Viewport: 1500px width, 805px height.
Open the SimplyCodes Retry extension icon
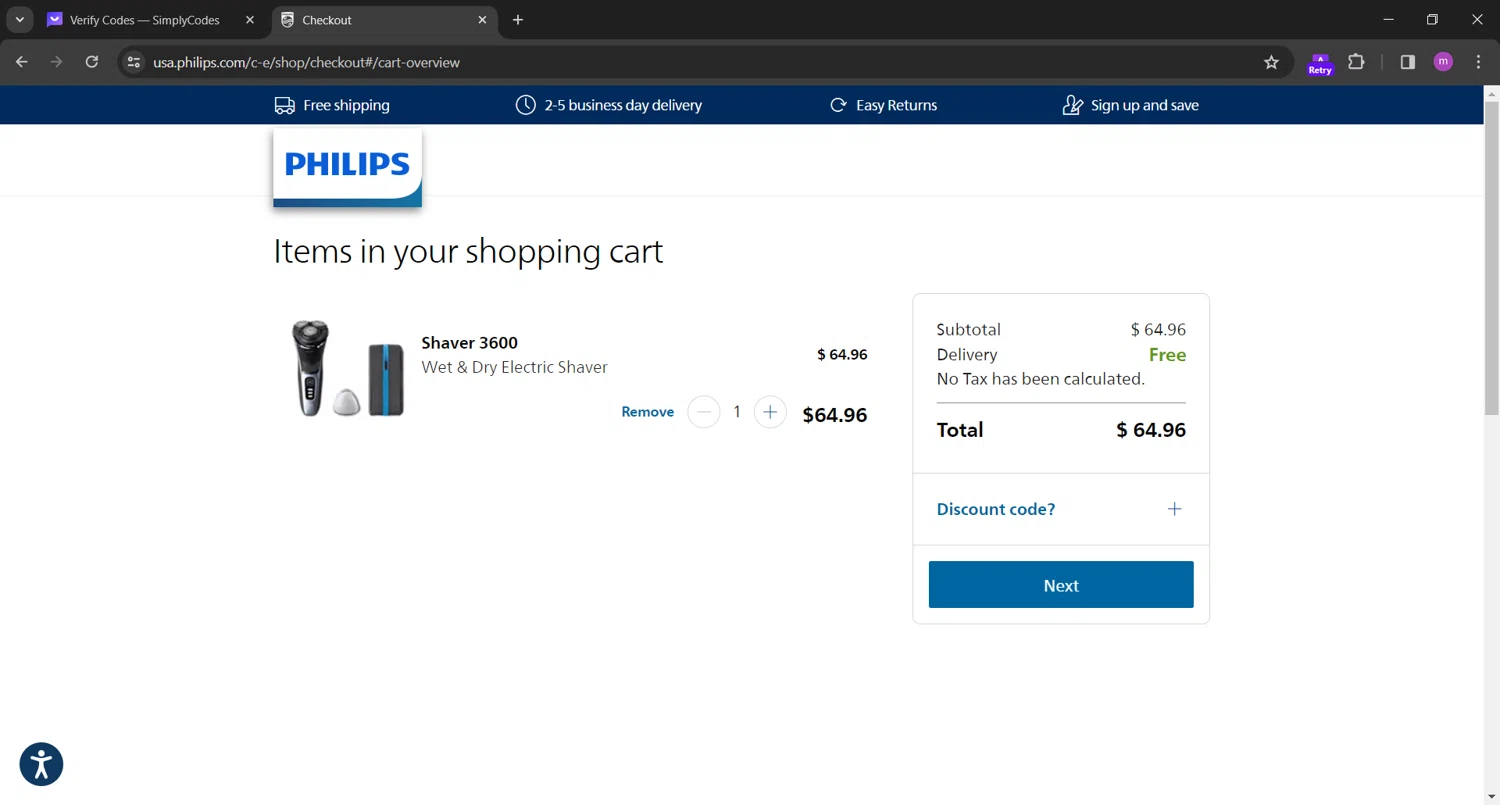coord(1320,63)
